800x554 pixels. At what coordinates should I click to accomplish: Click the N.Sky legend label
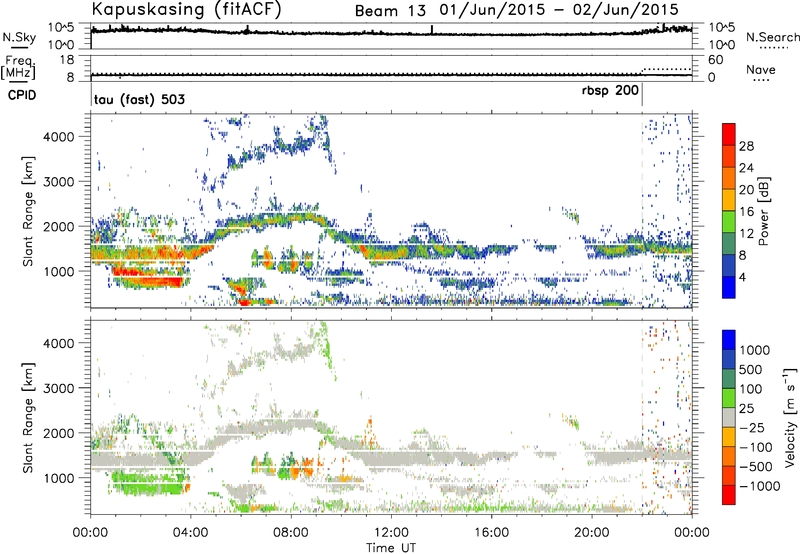19,37
